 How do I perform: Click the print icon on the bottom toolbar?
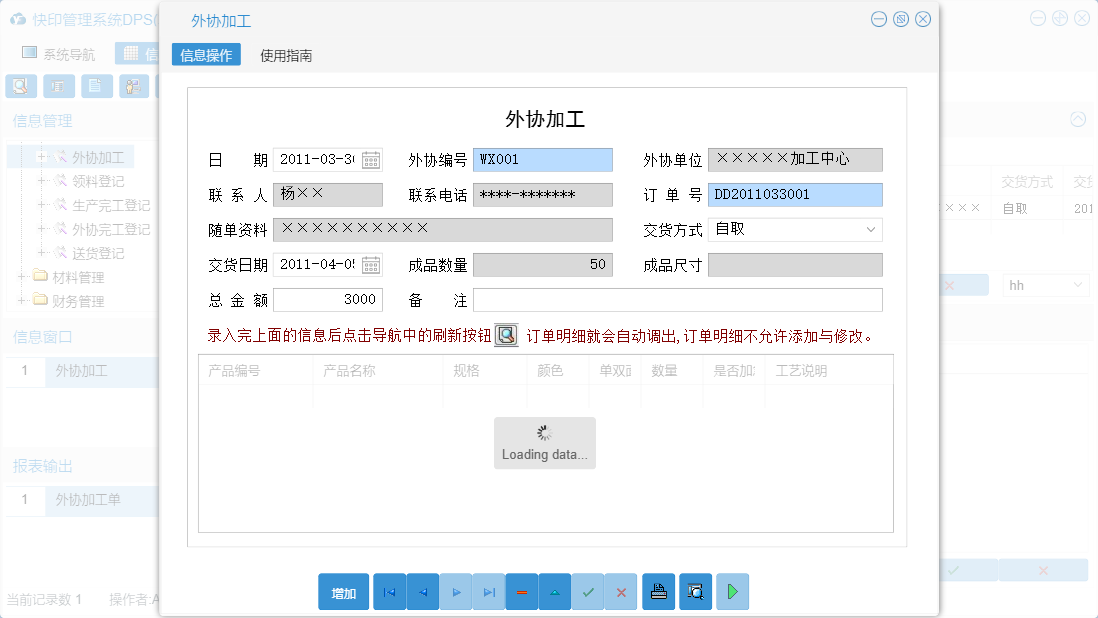(x=658, y=591)
